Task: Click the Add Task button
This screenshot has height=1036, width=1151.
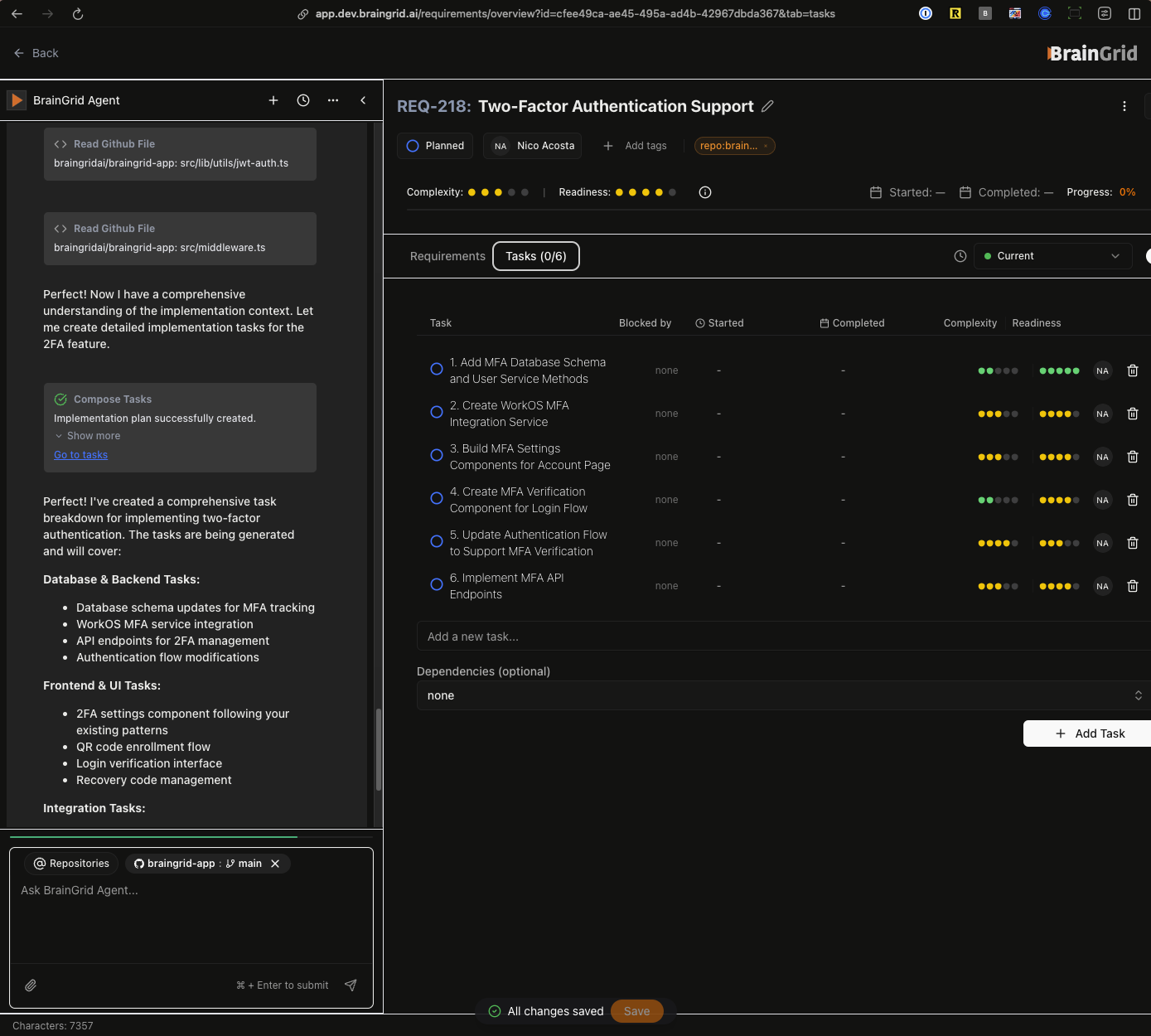Action: (x=1089, y=733)
